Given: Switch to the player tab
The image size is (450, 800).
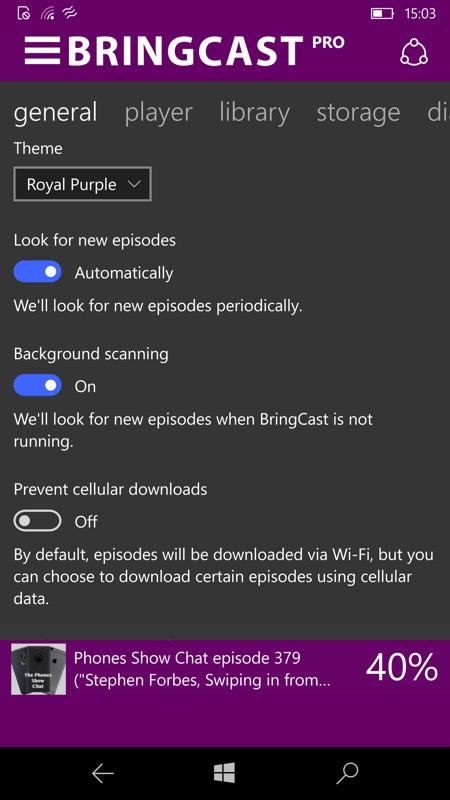Looking at the screenshot, I should click(x=159, y=112).
